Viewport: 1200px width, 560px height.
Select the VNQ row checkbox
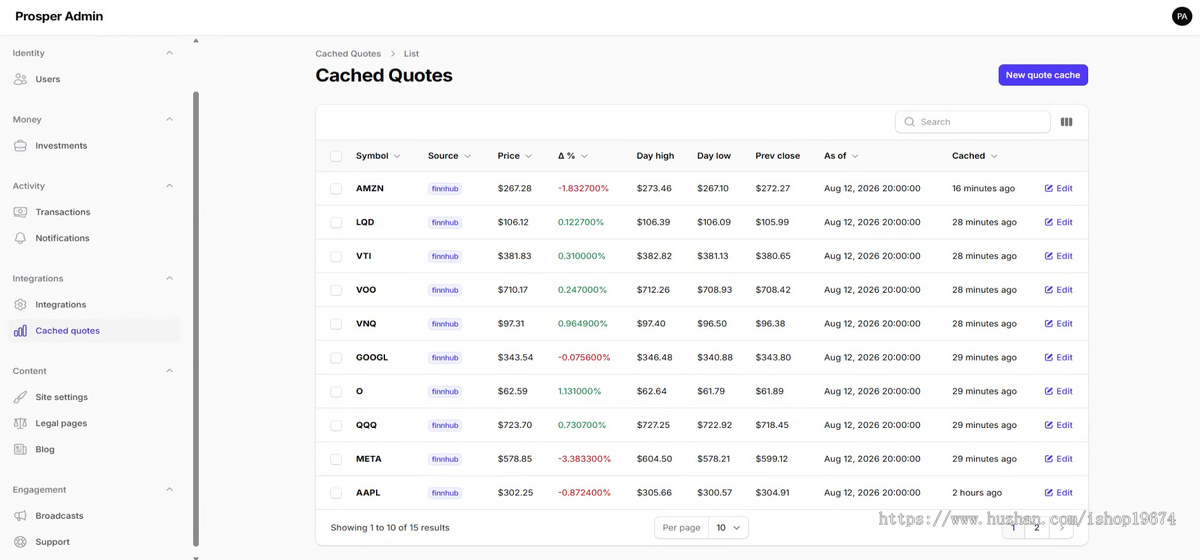[336, 324]
